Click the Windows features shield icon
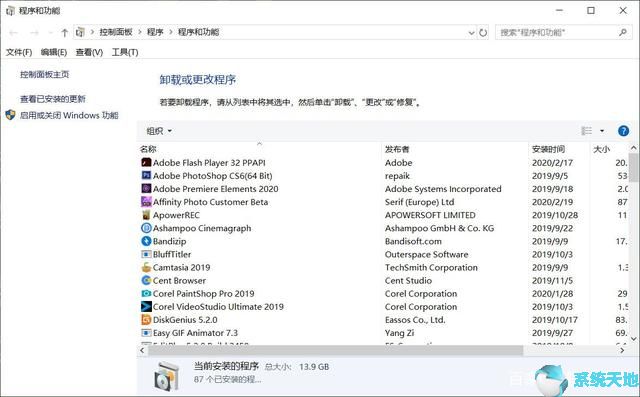 pyautogui.click(x=10, y=115)
